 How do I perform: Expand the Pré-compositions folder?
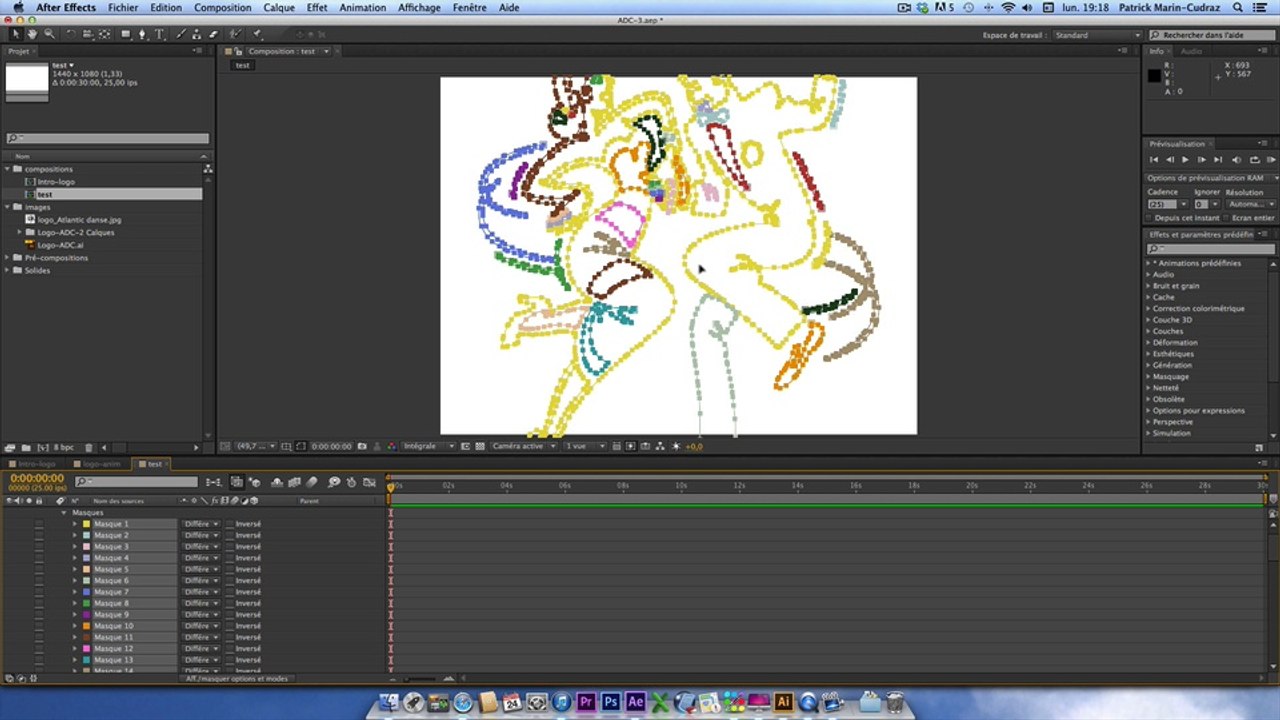tap(8, 258)
